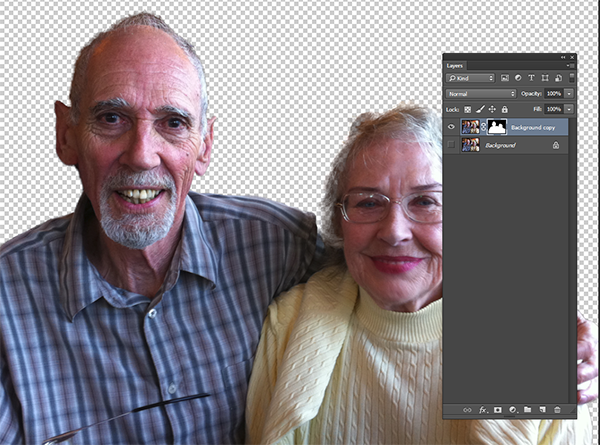
Task: Toggle lock transparent pixels
Action: pos(466,109)
